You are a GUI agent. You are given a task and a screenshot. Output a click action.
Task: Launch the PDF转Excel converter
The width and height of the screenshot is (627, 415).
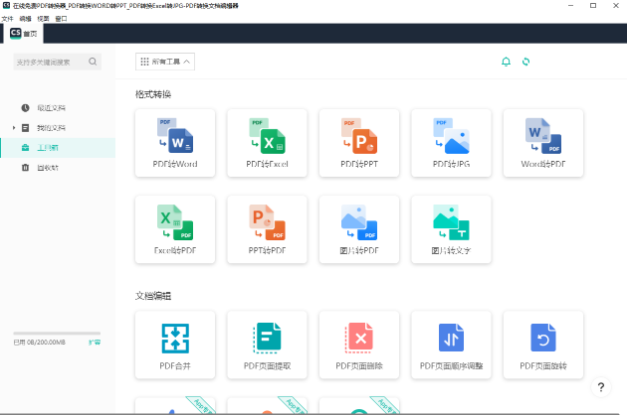267,143
